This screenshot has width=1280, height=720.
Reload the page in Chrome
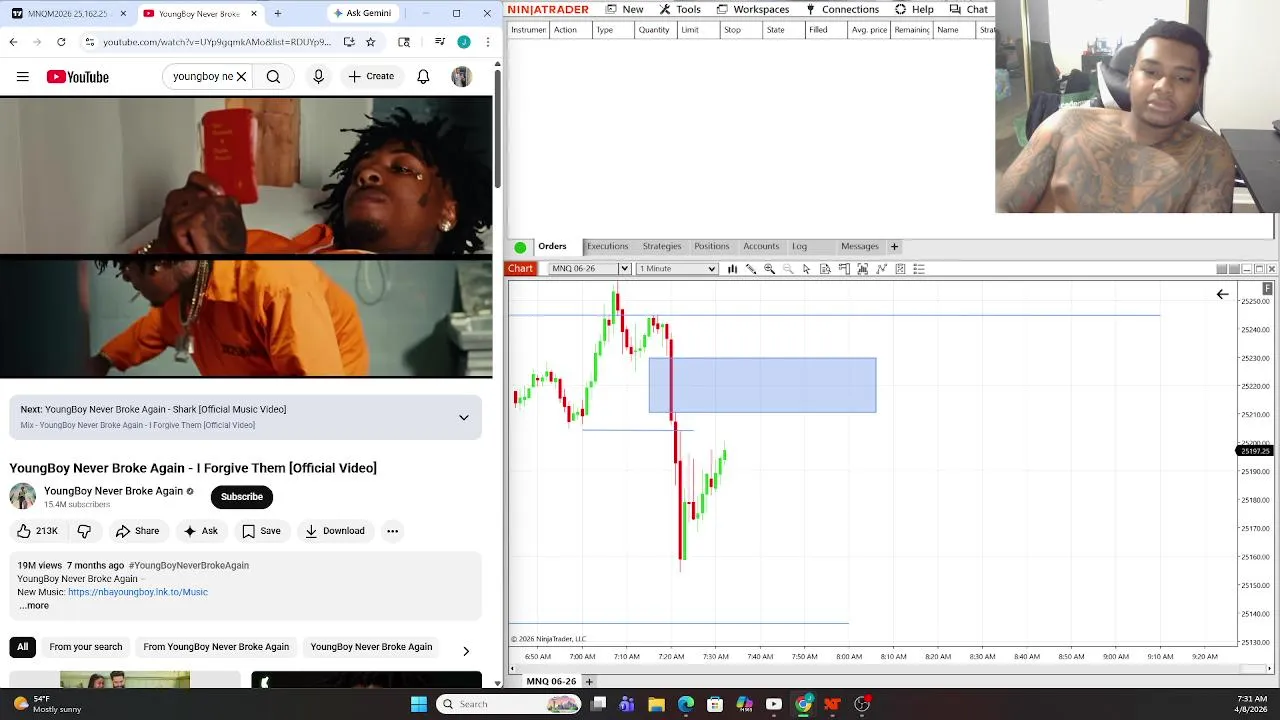tap(61, 42)
